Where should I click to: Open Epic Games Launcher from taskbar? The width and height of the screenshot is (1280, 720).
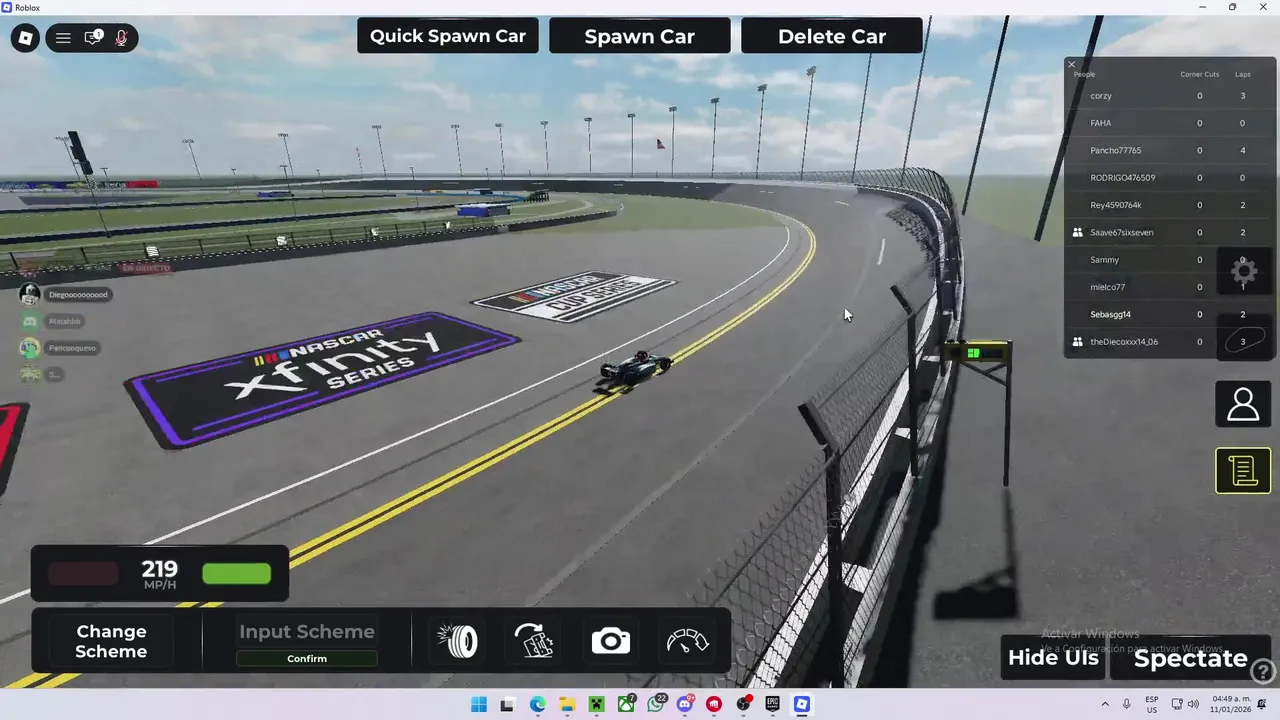[x=773, y=704]
